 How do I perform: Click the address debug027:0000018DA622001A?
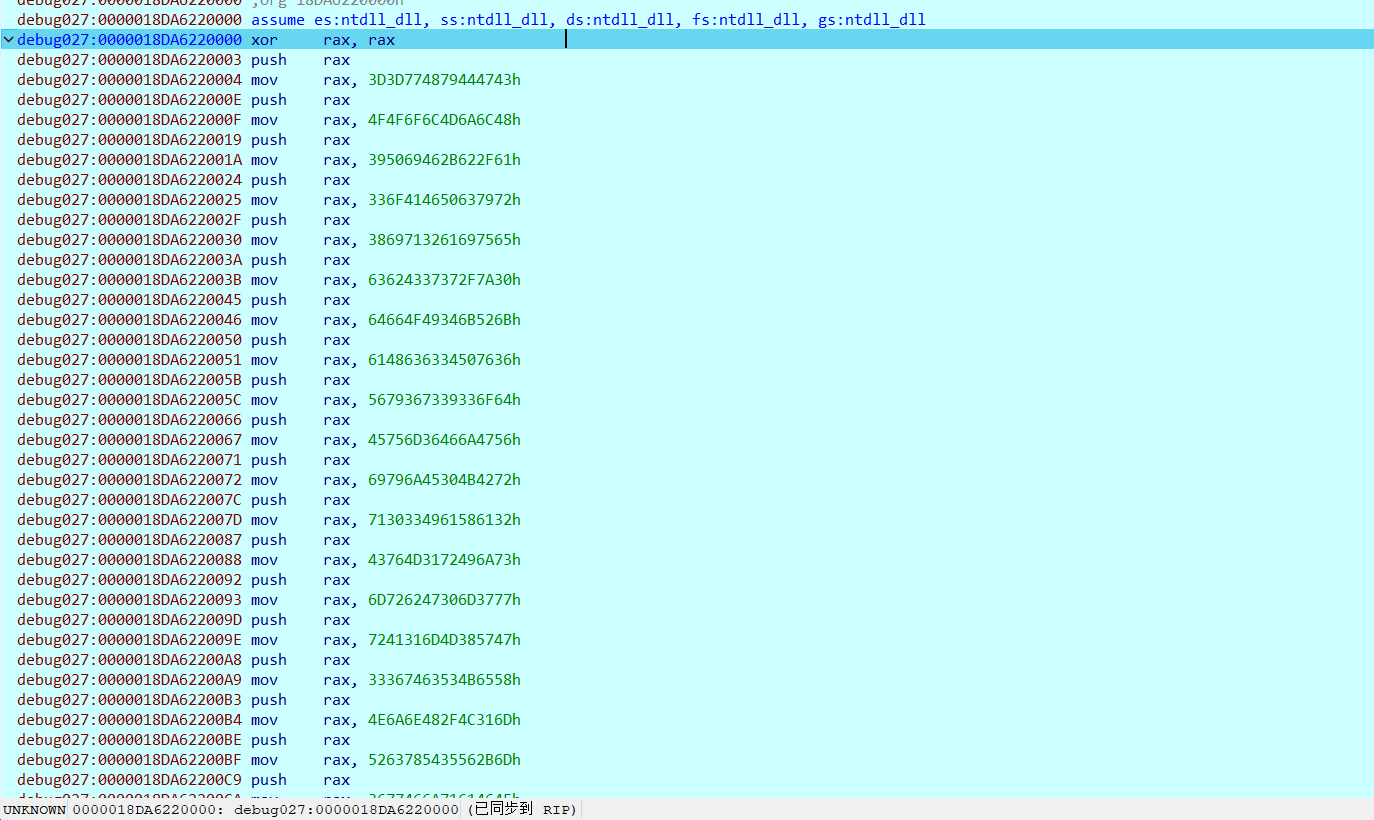[x=129, y=160]
